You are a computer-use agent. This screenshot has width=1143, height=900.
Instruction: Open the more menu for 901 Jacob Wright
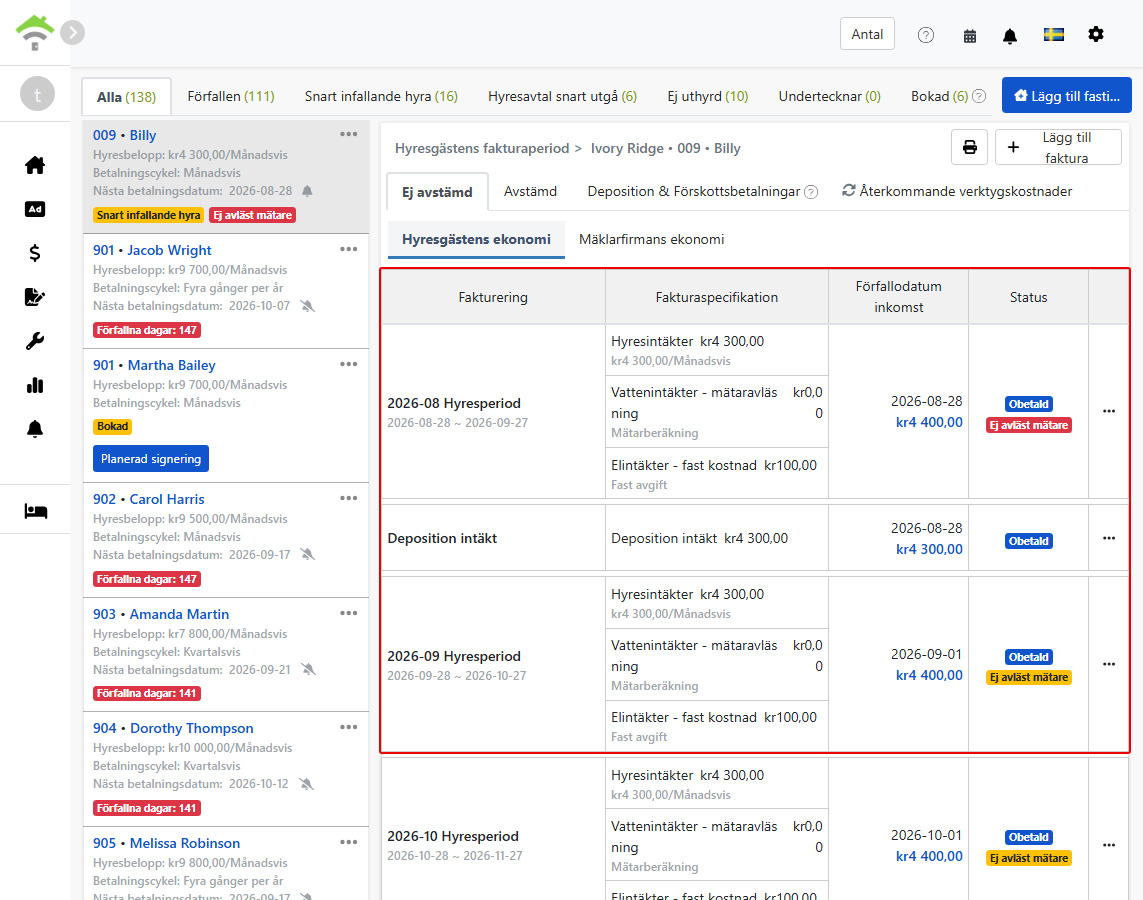348,249
